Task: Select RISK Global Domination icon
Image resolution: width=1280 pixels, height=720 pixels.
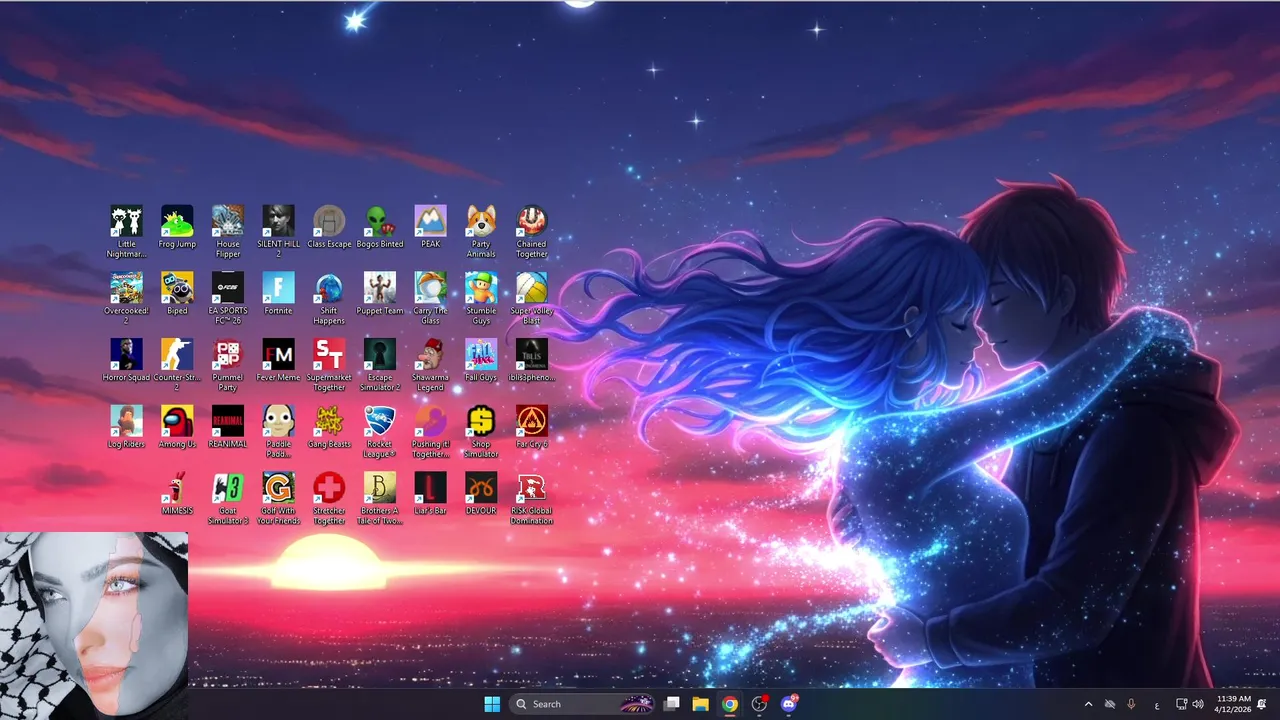Action: [531, 499]
